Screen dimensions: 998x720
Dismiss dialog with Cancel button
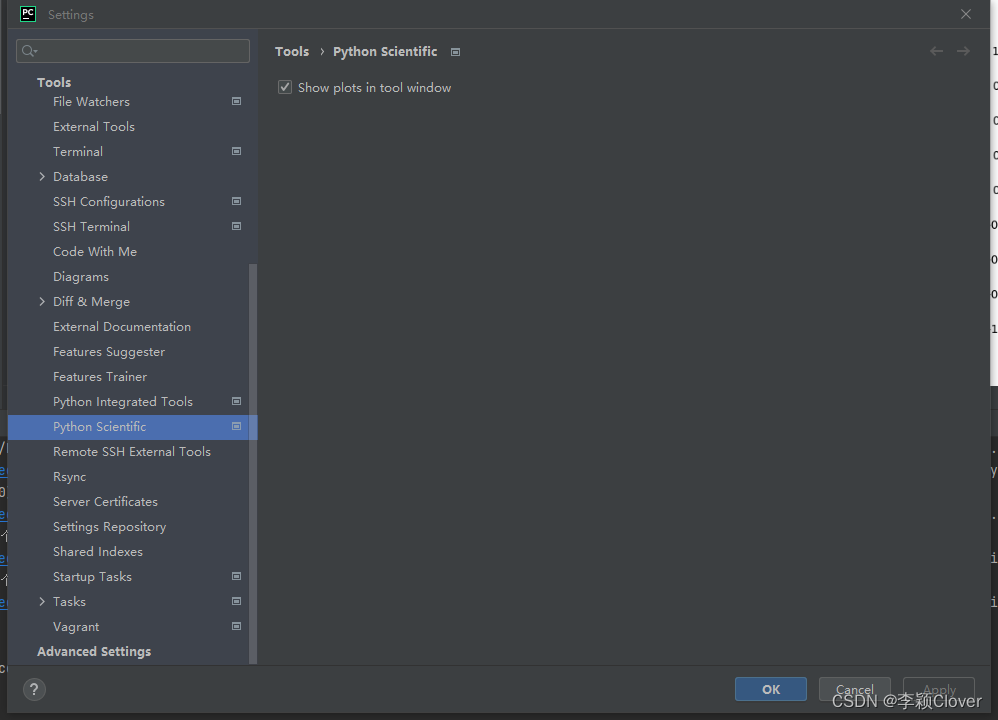[854, 689]
